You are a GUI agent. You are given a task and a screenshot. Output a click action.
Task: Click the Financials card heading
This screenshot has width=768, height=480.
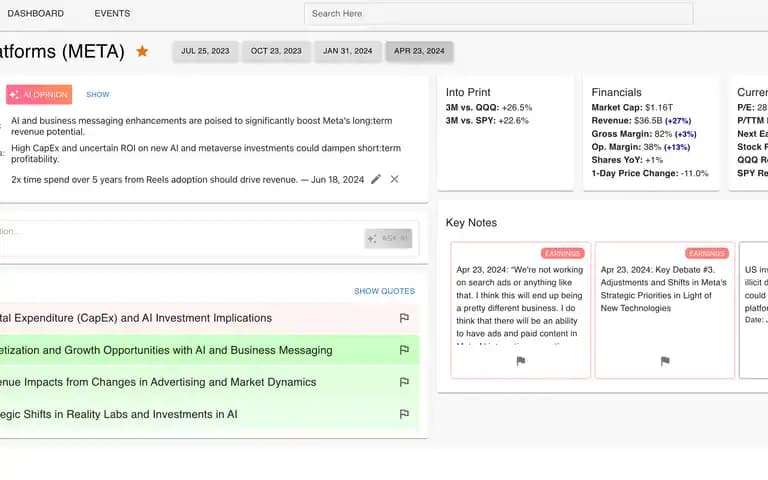click(x=616, y=92)
